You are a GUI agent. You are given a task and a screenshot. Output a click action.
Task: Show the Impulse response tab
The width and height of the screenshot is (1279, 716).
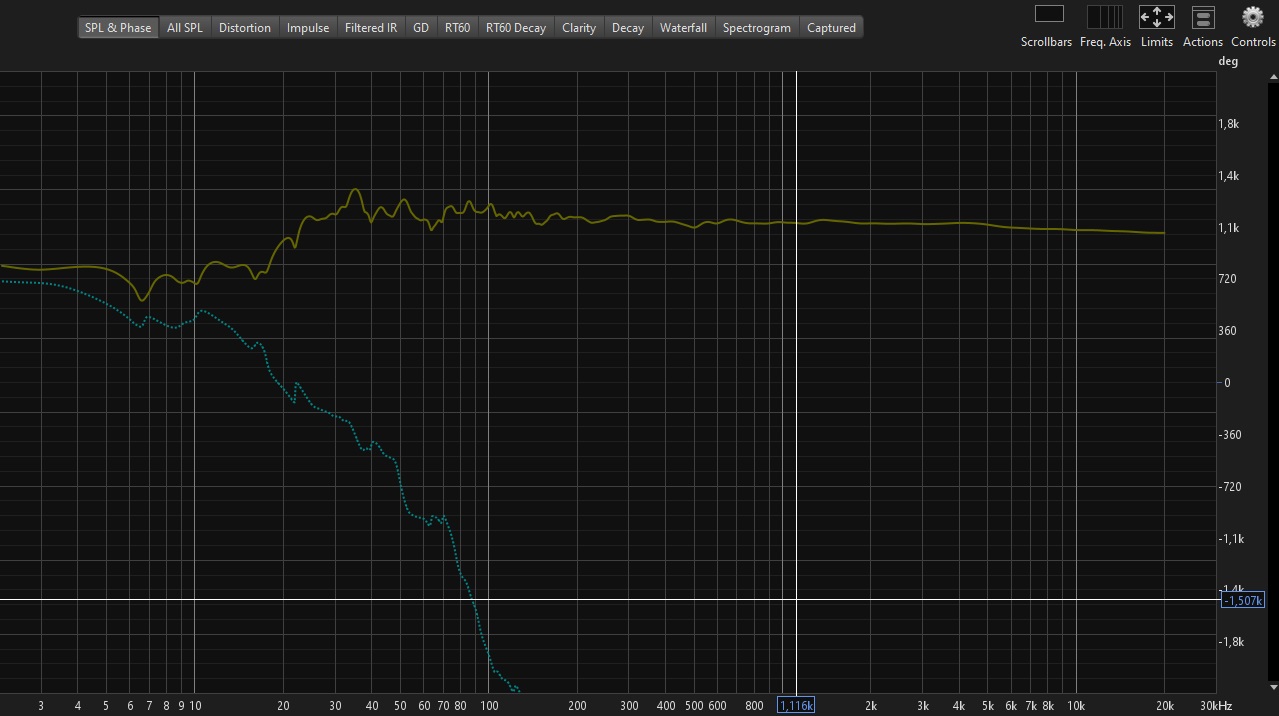click(x=308, y=28)
